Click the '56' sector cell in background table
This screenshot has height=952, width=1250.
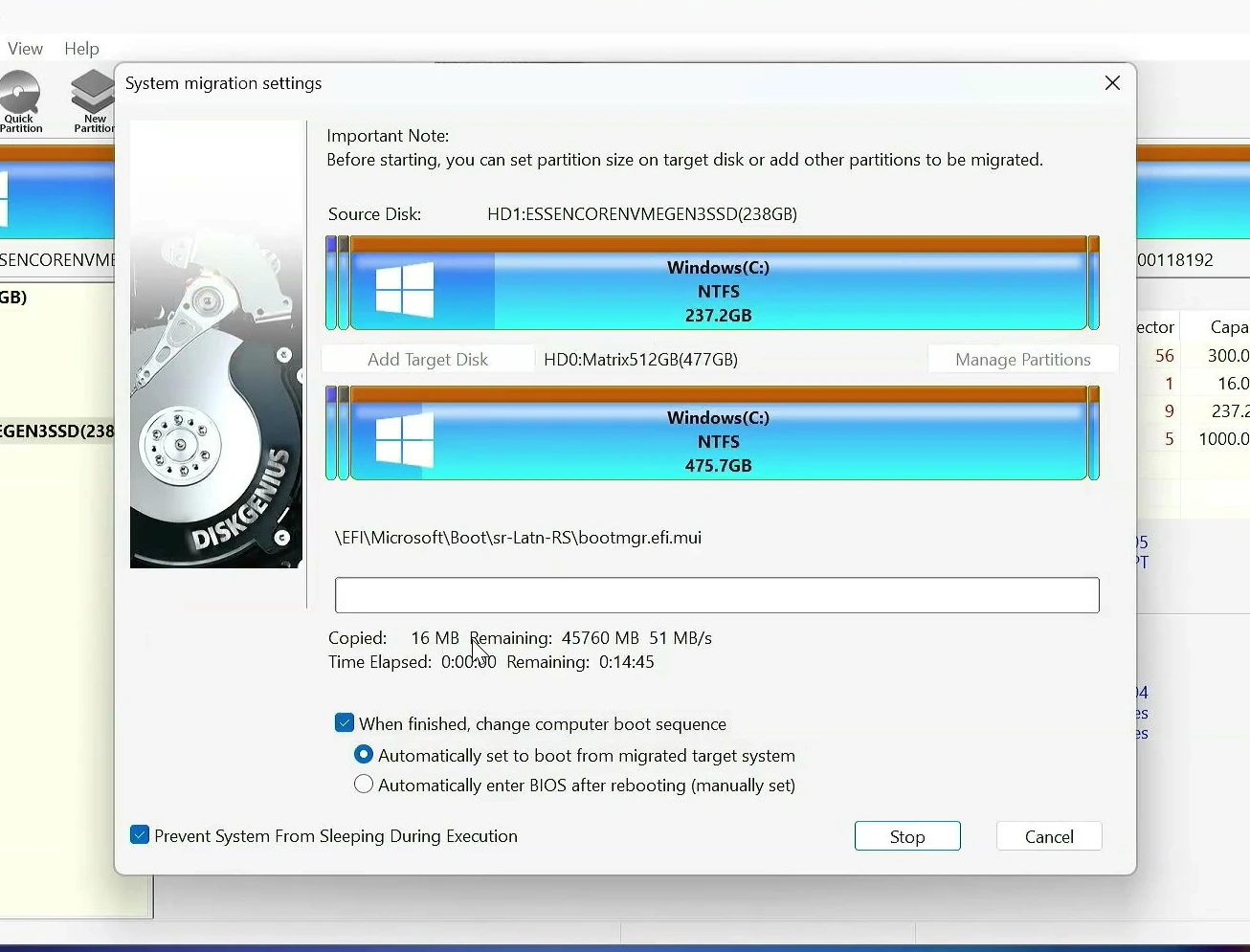click(x=1164, y=356)
